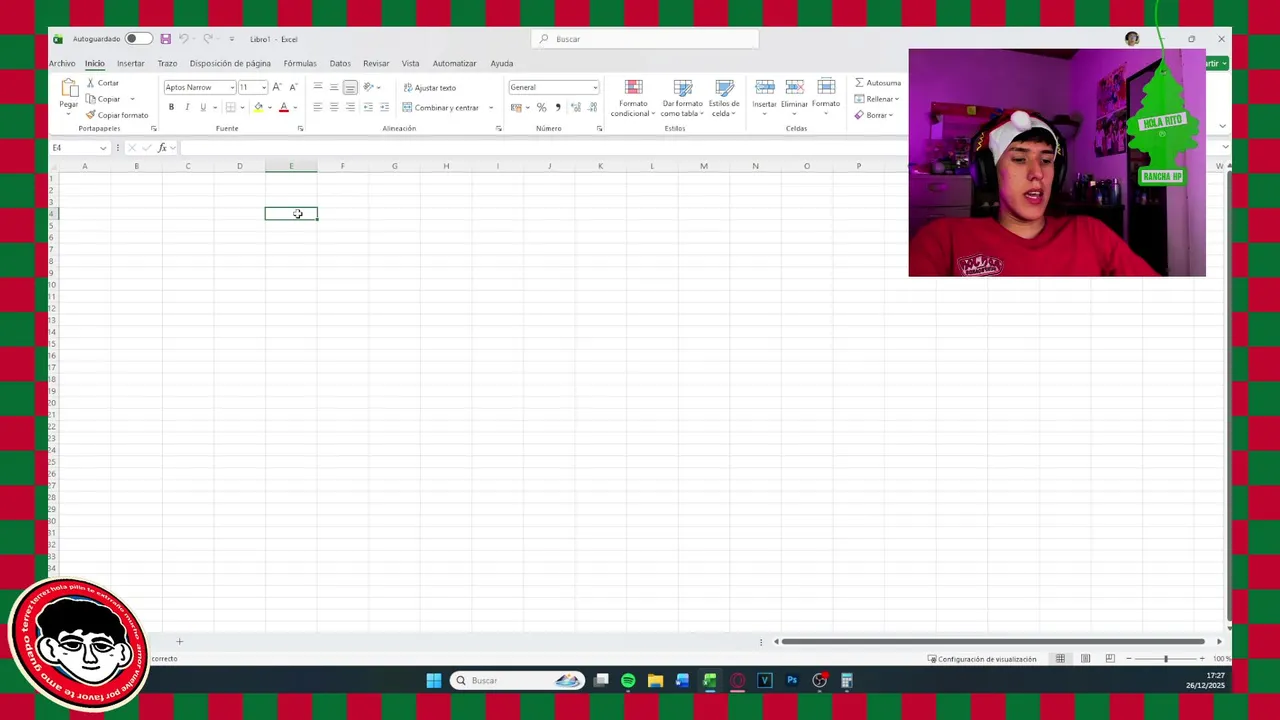Toggle Autoguardado switch
The image size is (1280, 720).
[138, 39]
